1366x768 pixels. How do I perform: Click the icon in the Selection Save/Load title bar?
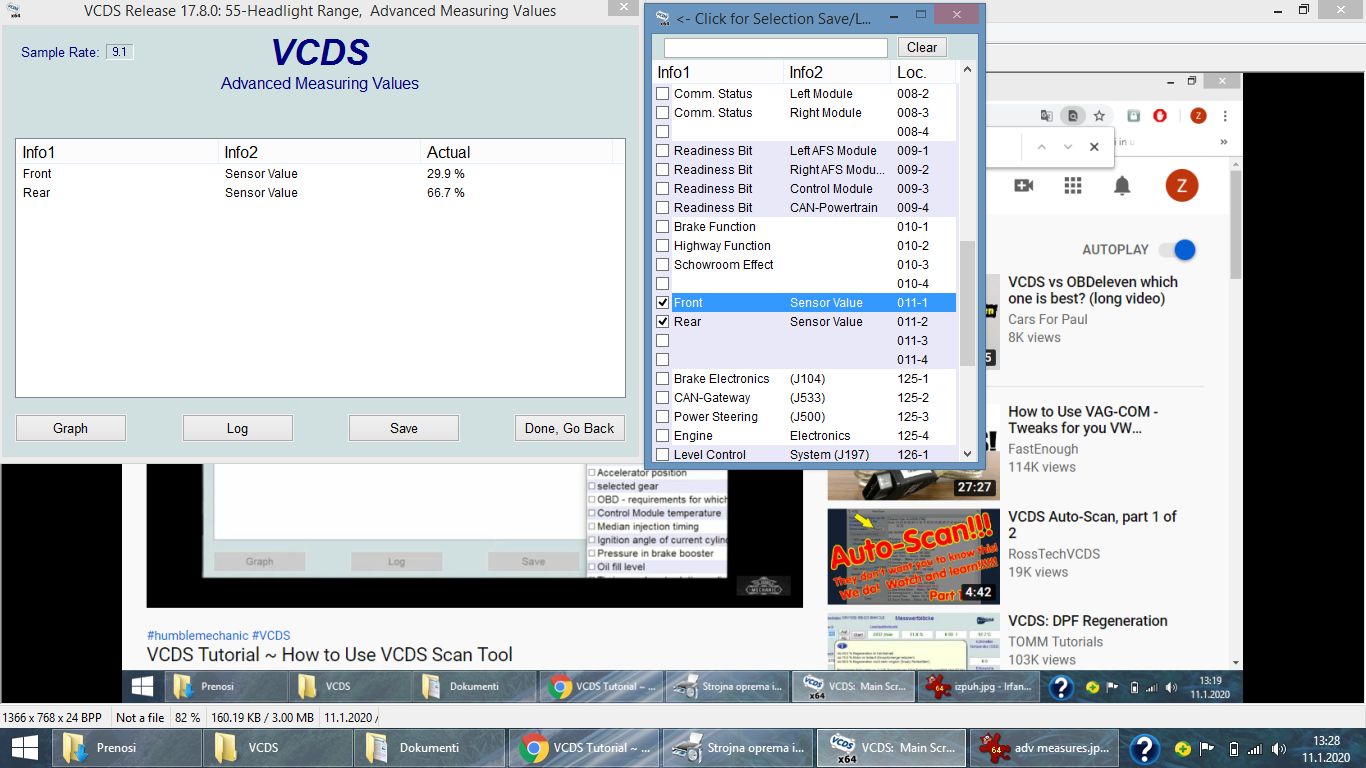click(x=661, y=17)
